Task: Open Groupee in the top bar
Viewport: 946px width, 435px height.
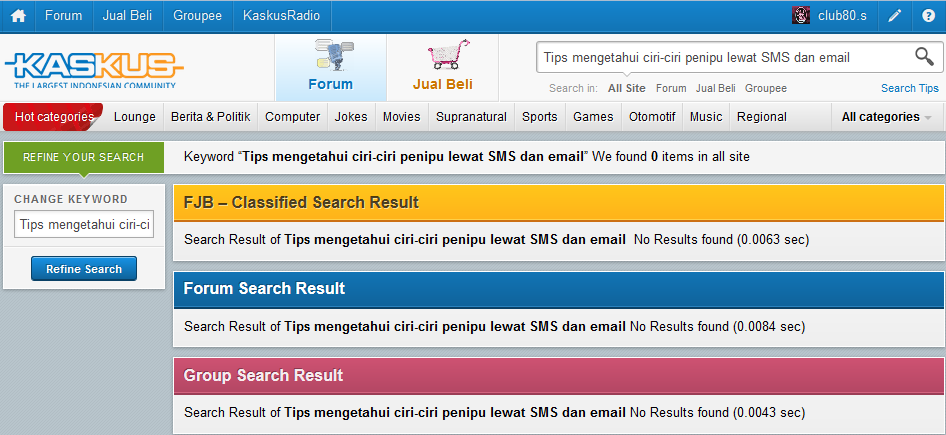Action: pos(197,16)
